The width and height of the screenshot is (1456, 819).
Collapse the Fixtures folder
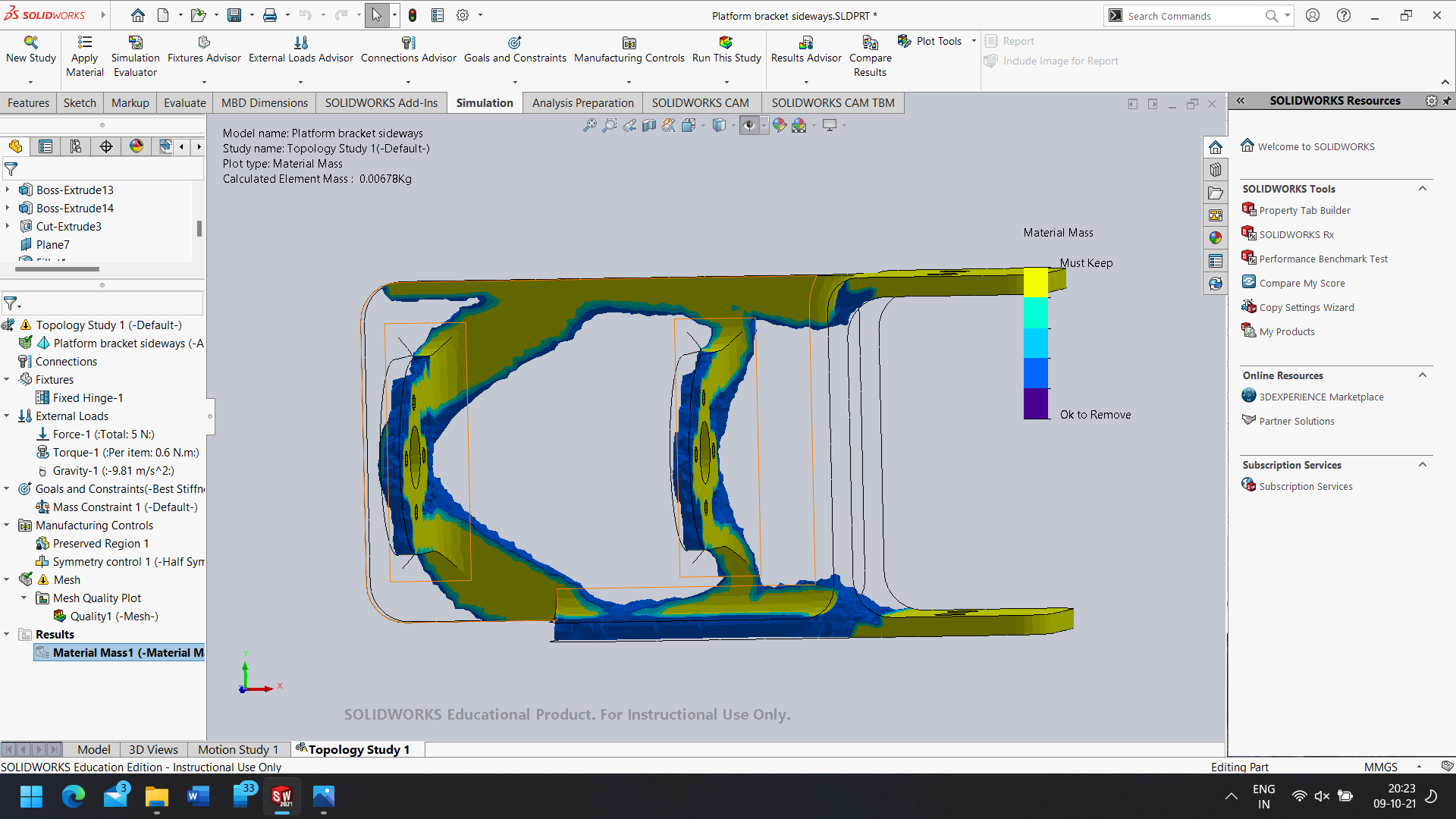[x=7, y=379]
